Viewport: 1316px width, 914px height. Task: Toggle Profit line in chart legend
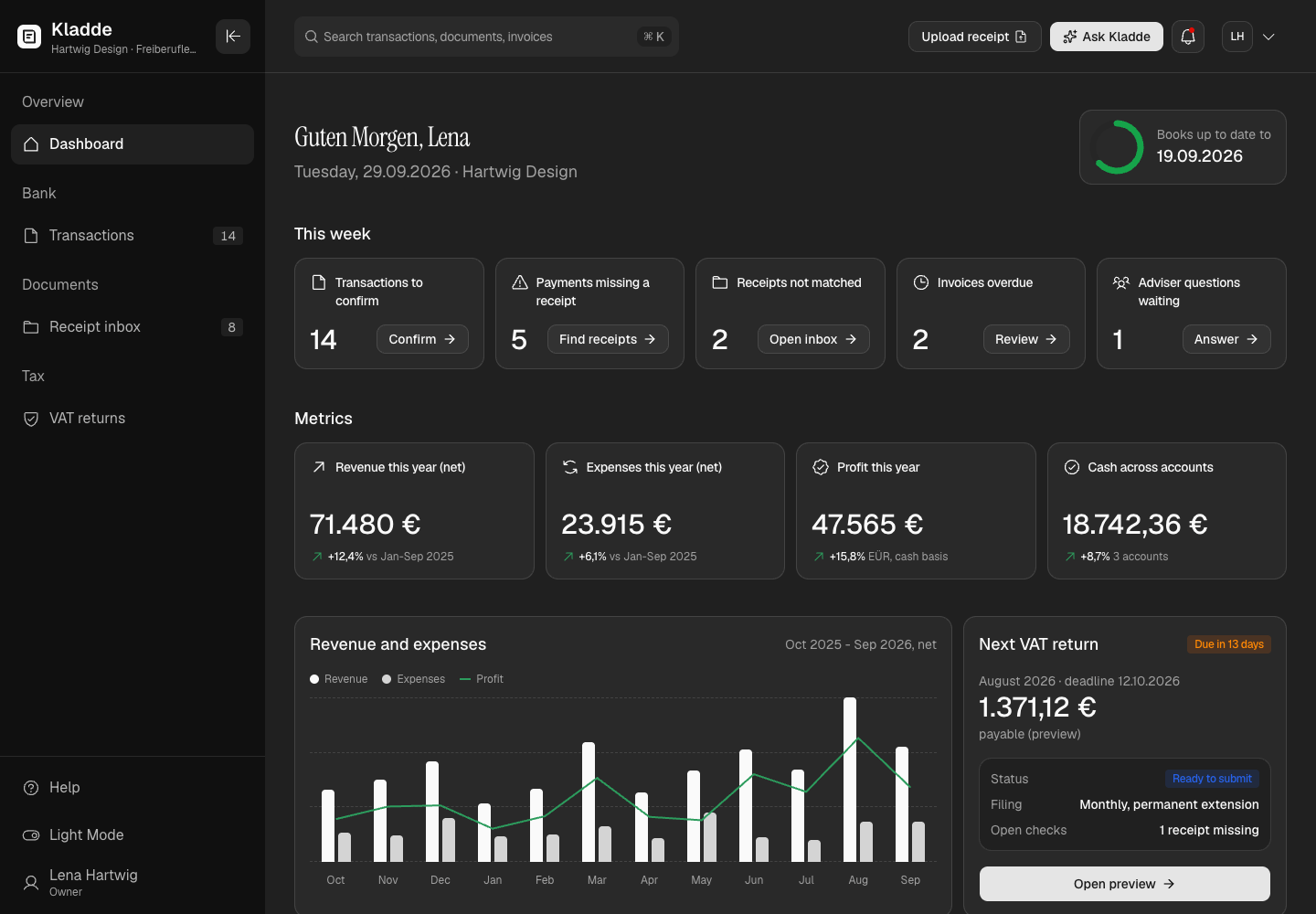482,679
